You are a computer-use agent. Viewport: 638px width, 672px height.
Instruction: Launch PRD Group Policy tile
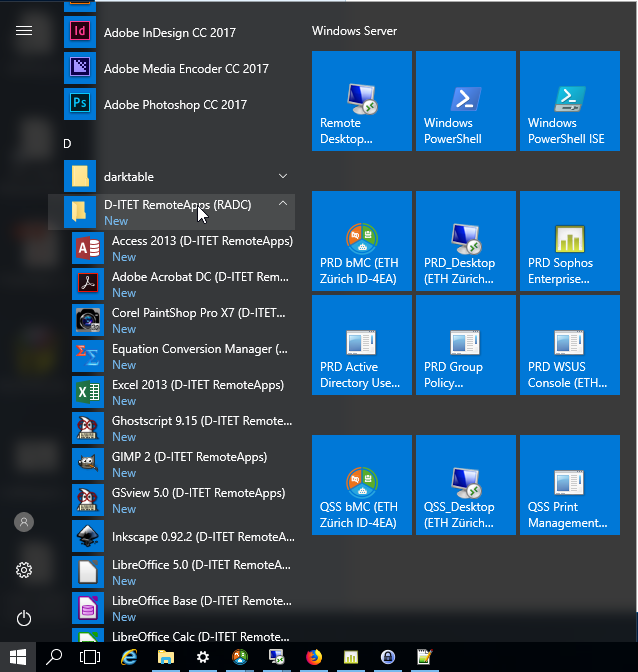(466, 345)
